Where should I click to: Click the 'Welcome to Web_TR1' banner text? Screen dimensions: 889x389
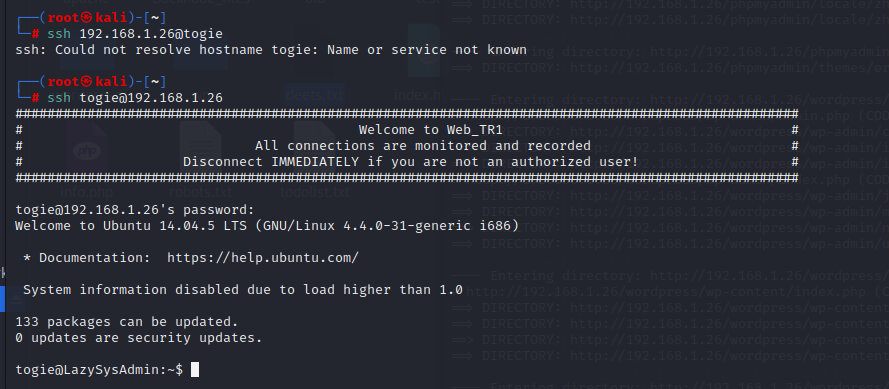tap(430, 130)
